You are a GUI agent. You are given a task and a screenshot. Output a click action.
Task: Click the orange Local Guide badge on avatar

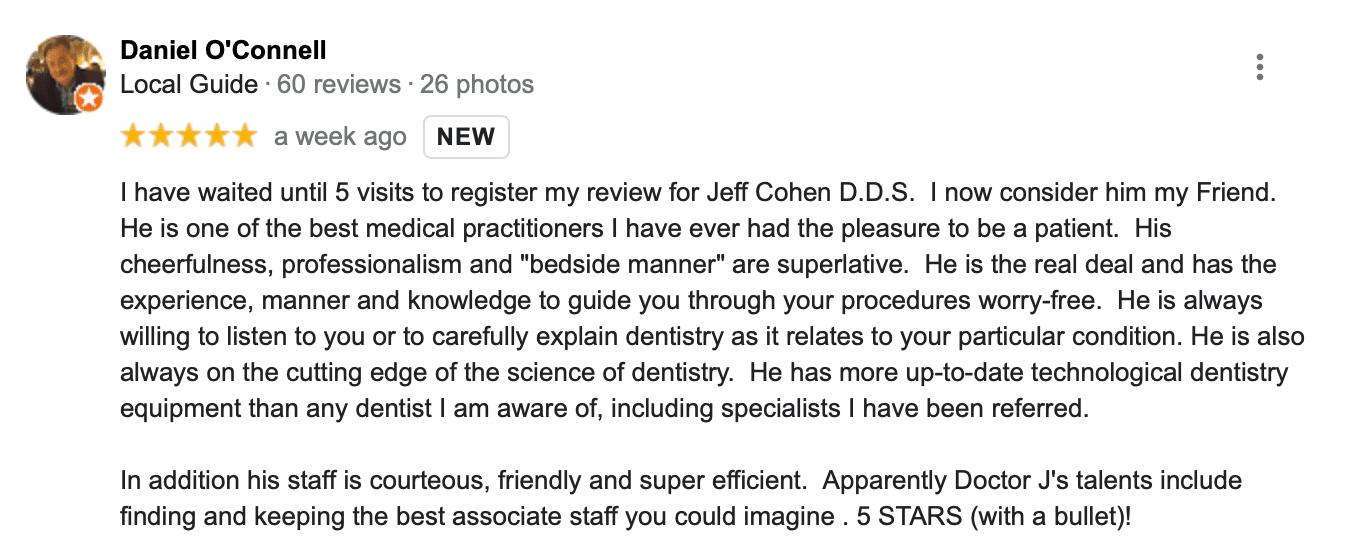(89, 98)
